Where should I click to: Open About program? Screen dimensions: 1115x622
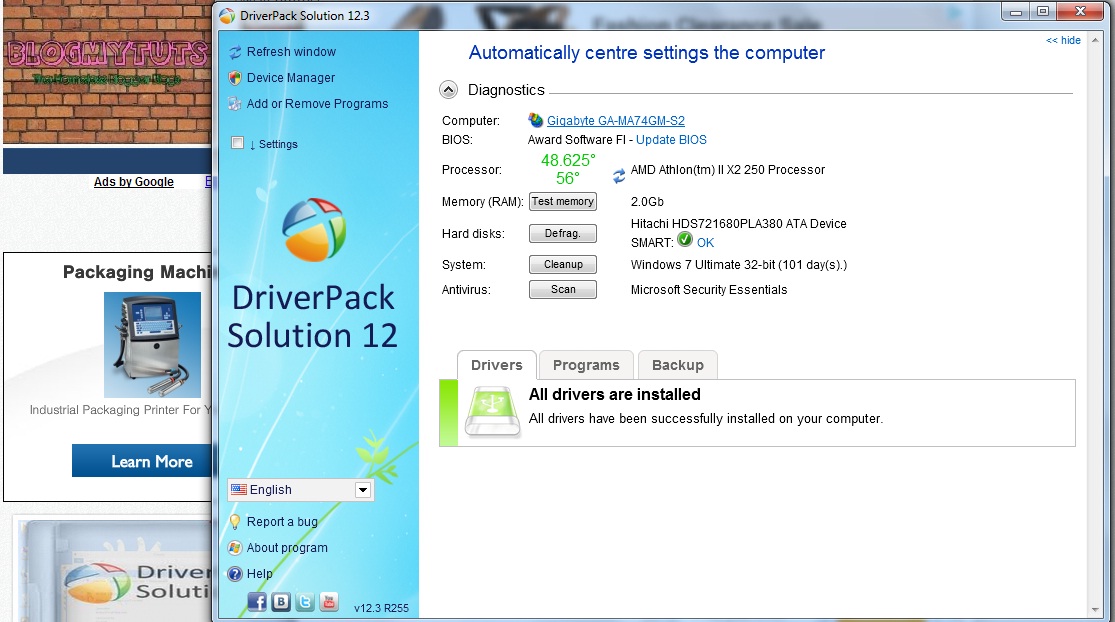click(x=287, y=548)
